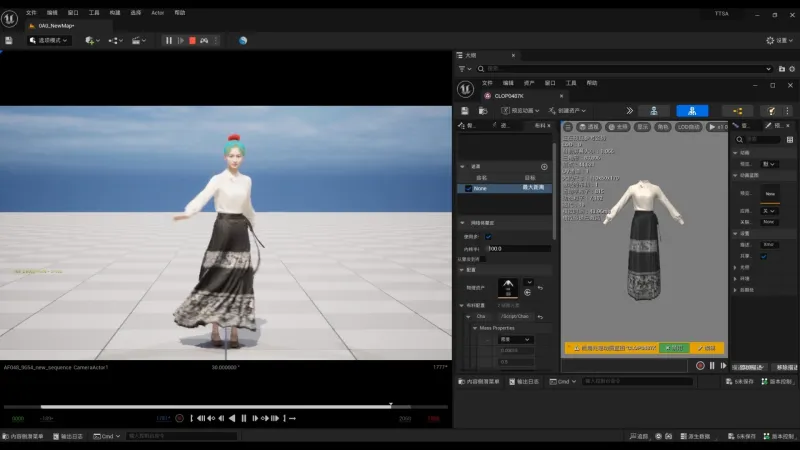Click green 启用 button in yellow warning bar
The width and height of the screenshot is (800, 450).
pyautogui.click(x=674, y=348)
